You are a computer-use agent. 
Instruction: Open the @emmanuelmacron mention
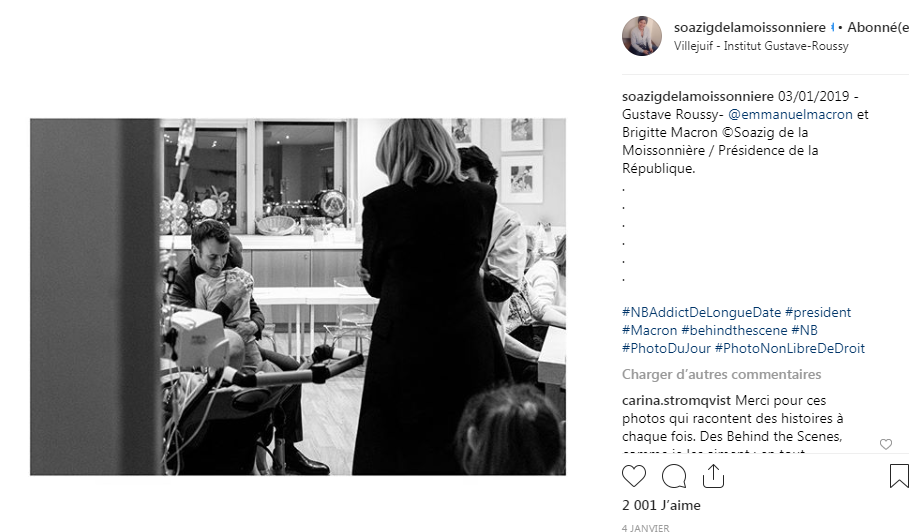[790, 114]
